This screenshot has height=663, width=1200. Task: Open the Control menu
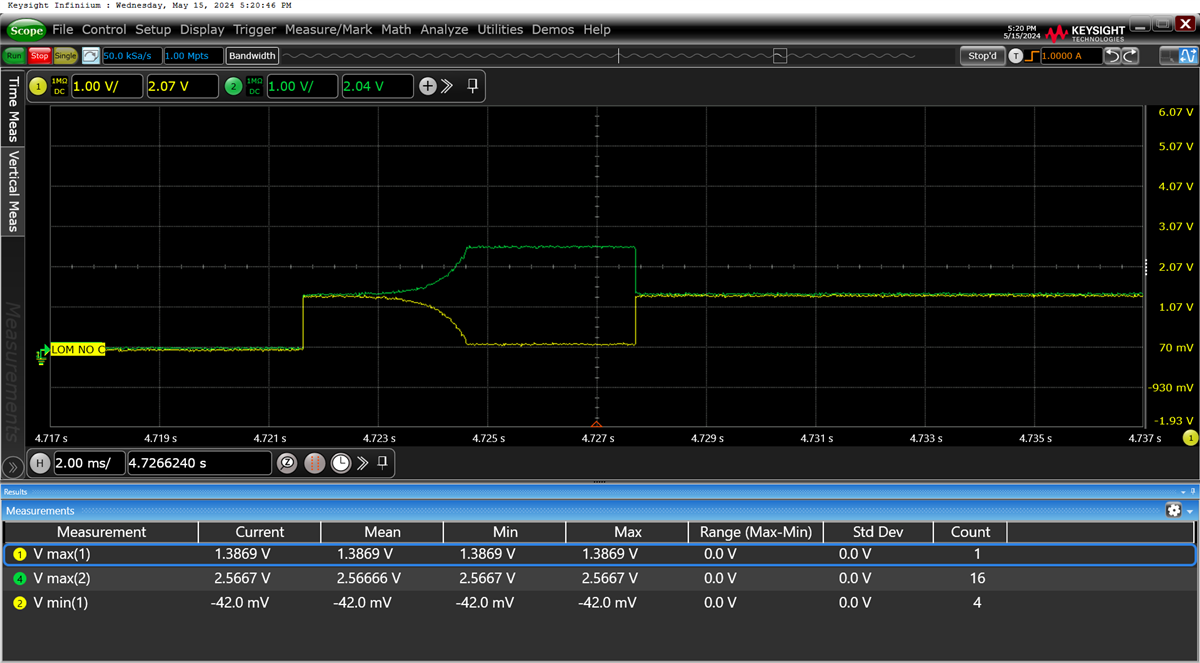click(x=104, y=30)
